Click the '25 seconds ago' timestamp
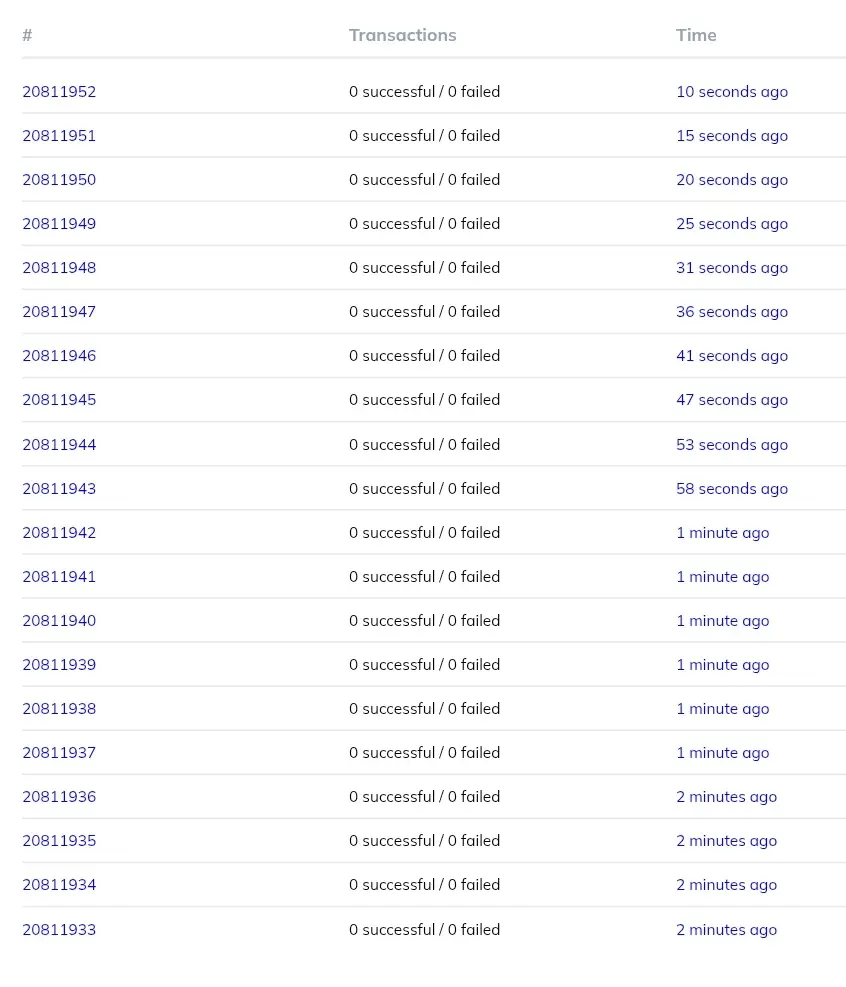Image resolution: width=846 pixels, height=987 pixels. click(732, 224)
